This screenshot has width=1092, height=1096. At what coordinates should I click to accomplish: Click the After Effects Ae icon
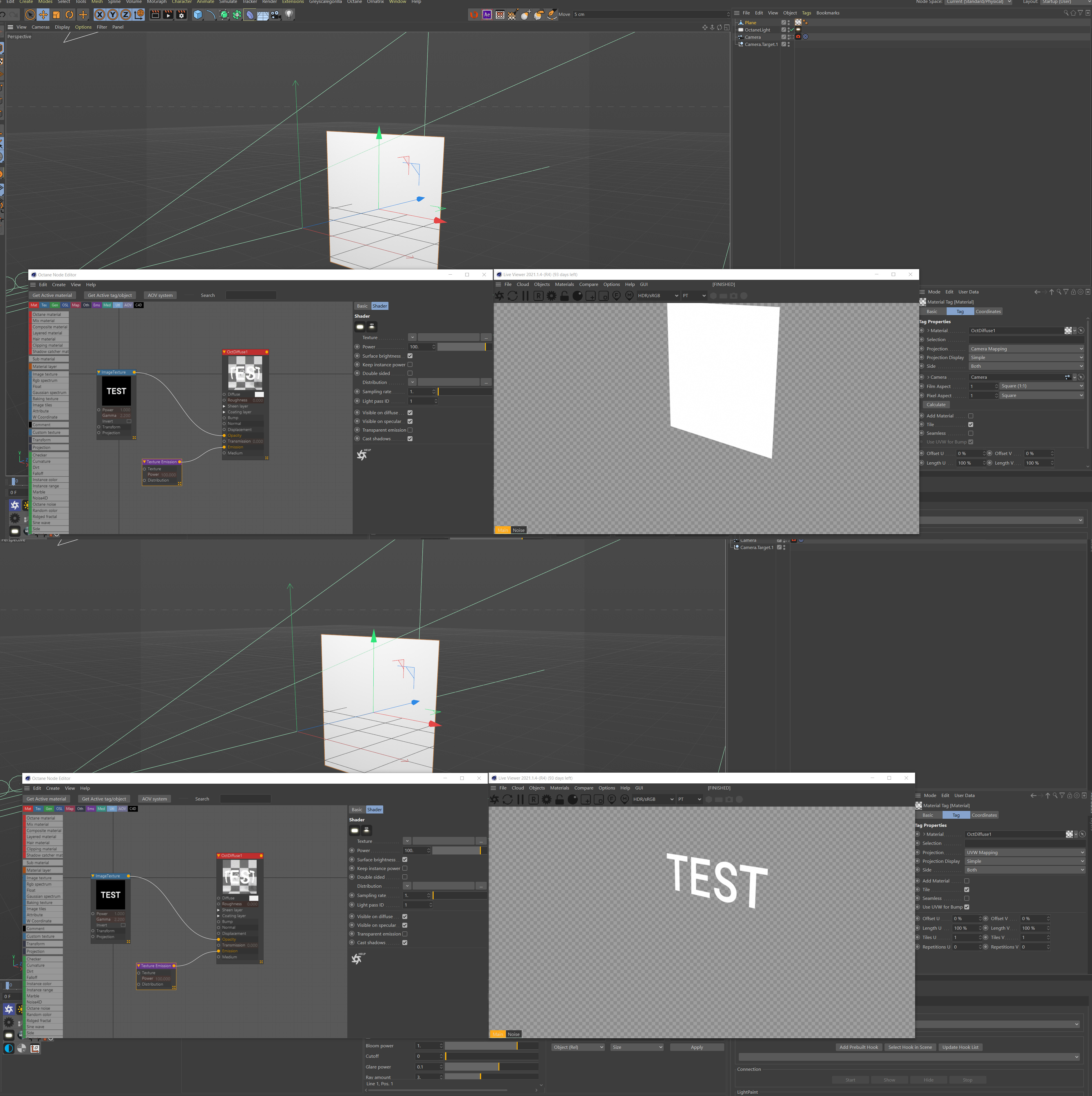pos(487,15)
